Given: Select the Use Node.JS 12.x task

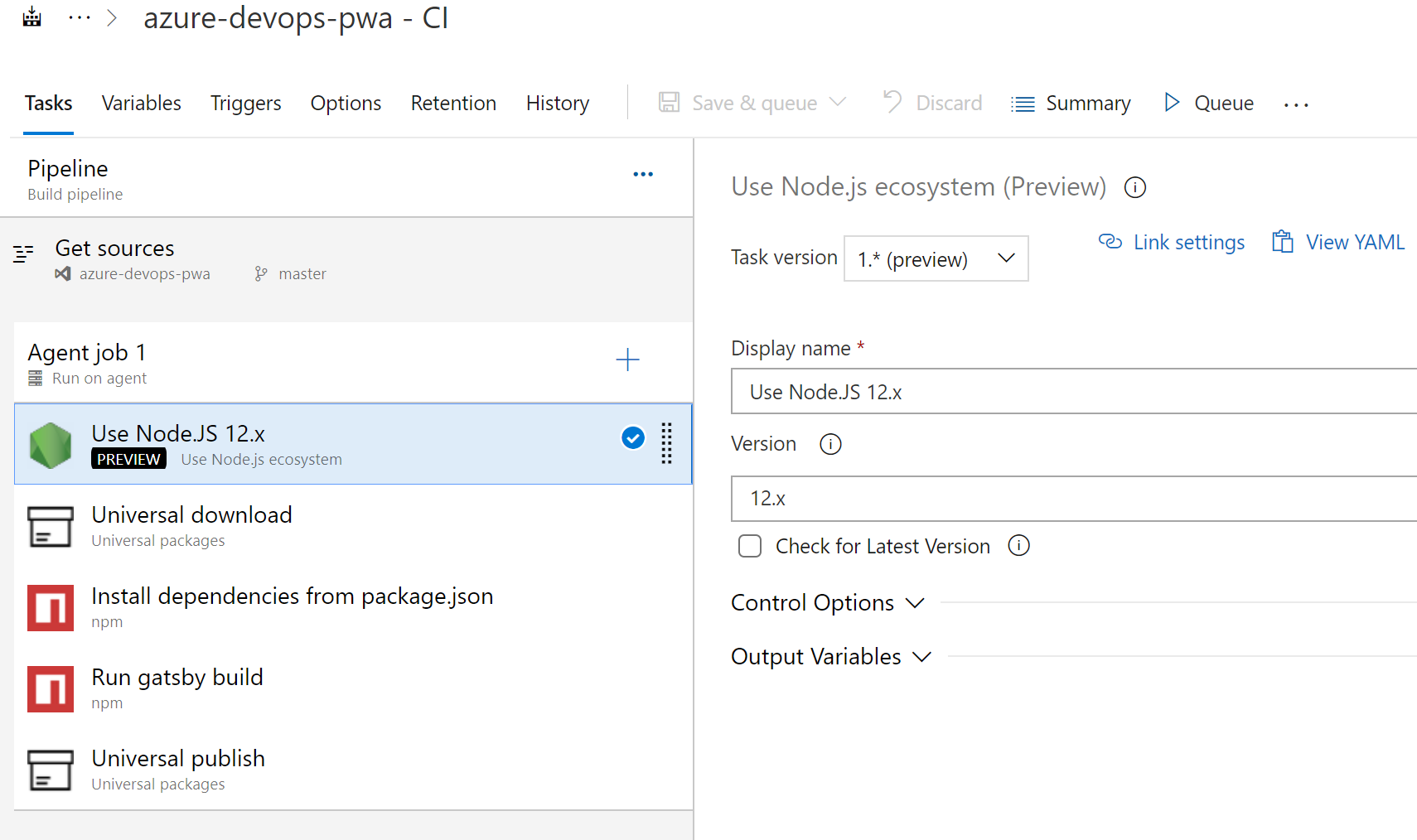Looking at the screenshot, I should pos(353,444).
